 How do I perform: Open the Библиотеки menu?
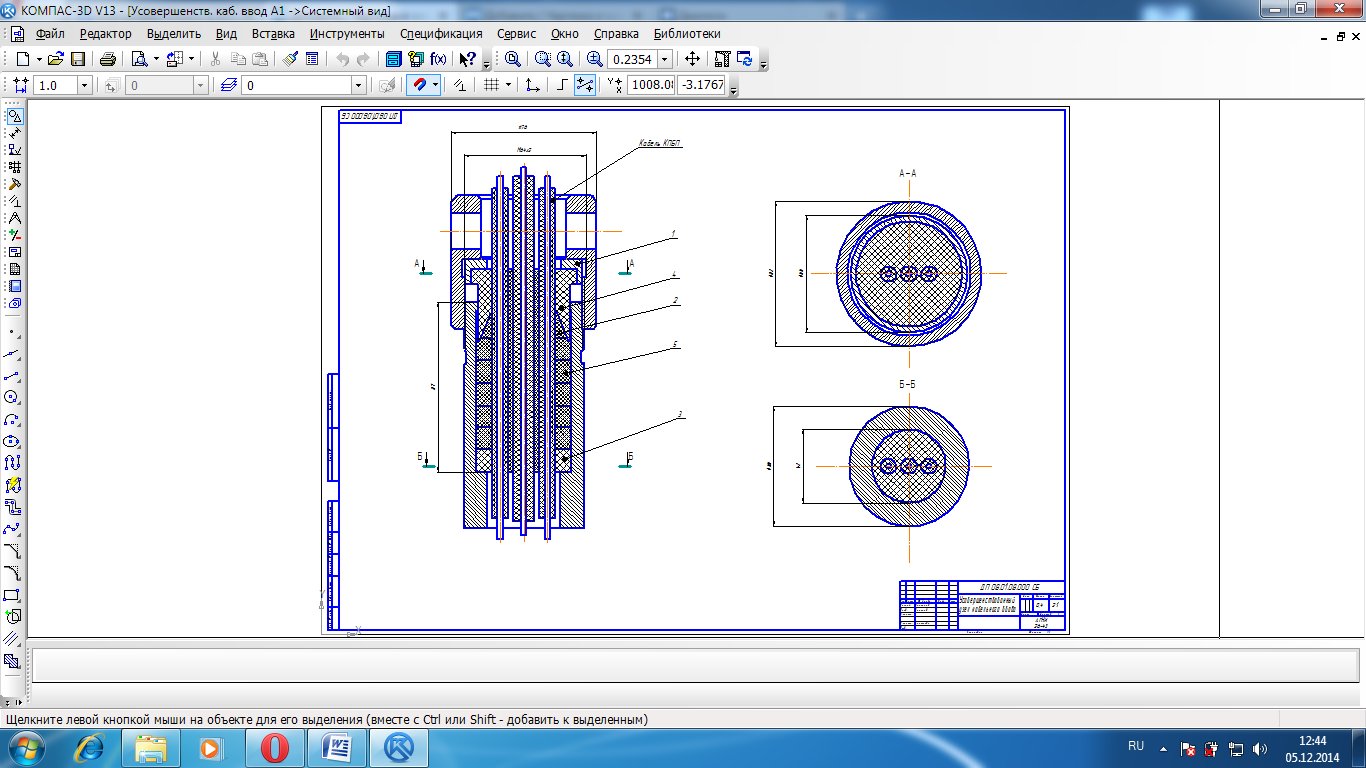687,34
